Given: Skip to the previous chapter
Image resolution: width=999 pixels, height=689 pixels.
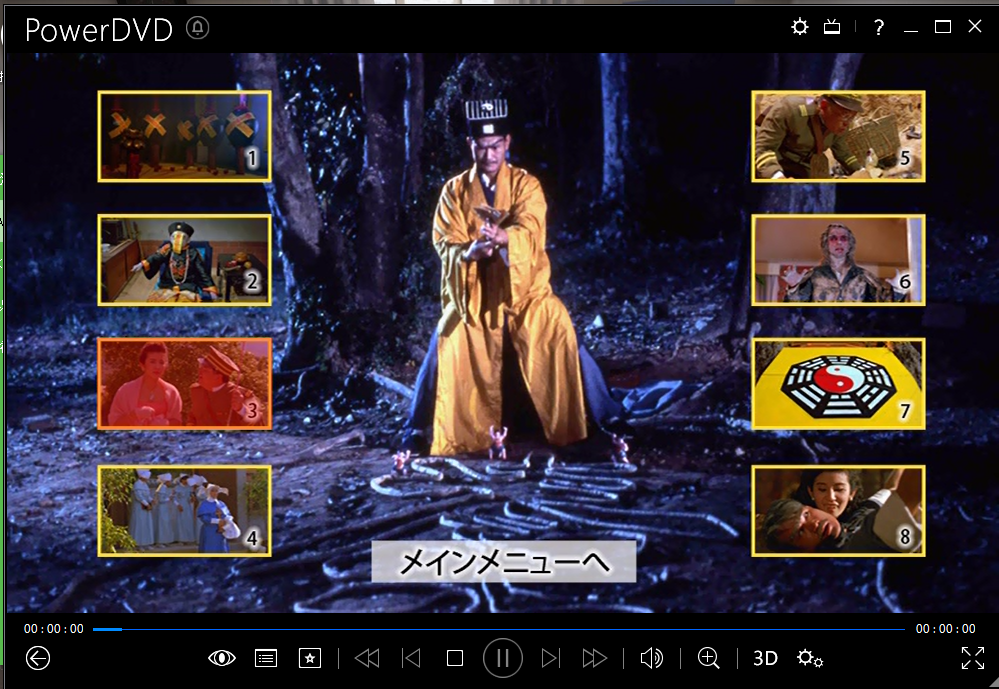Looking at the screenshot, I should pos(411,658).
